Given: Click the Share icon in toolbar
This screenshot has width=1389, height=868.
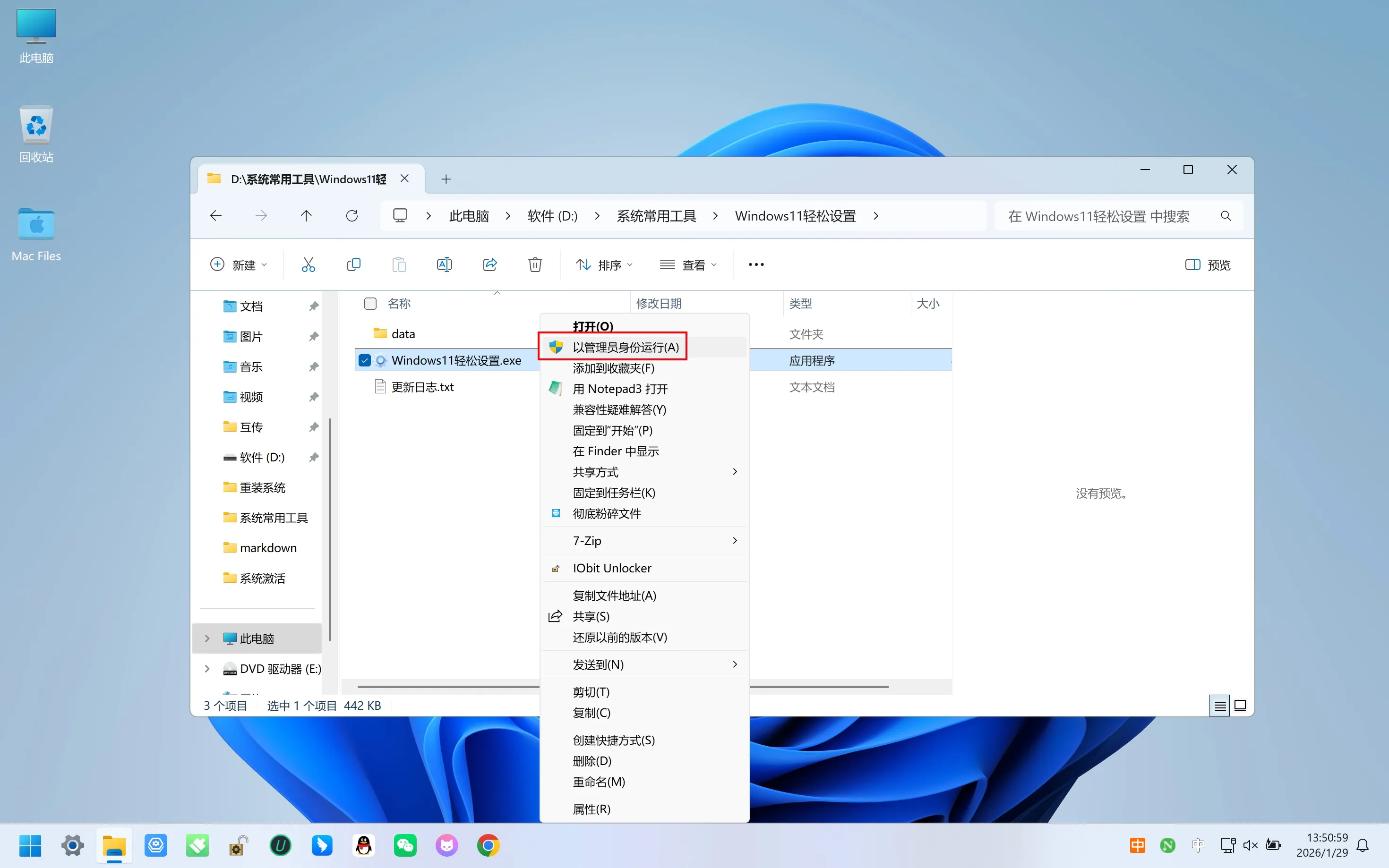Looking at the screenshot, I should coord(490,264).
